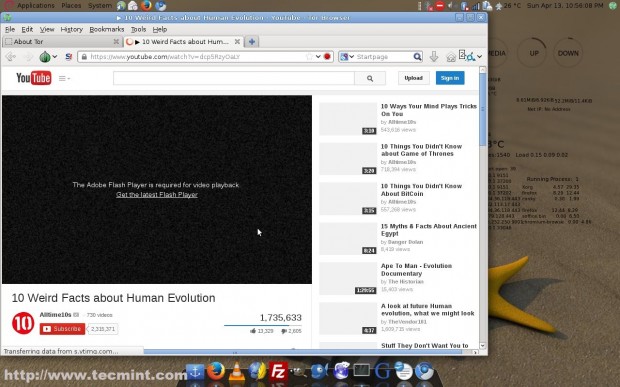The image size is (620, 387).
Task: Click the YouTube logo
Action: pos(34,78)
